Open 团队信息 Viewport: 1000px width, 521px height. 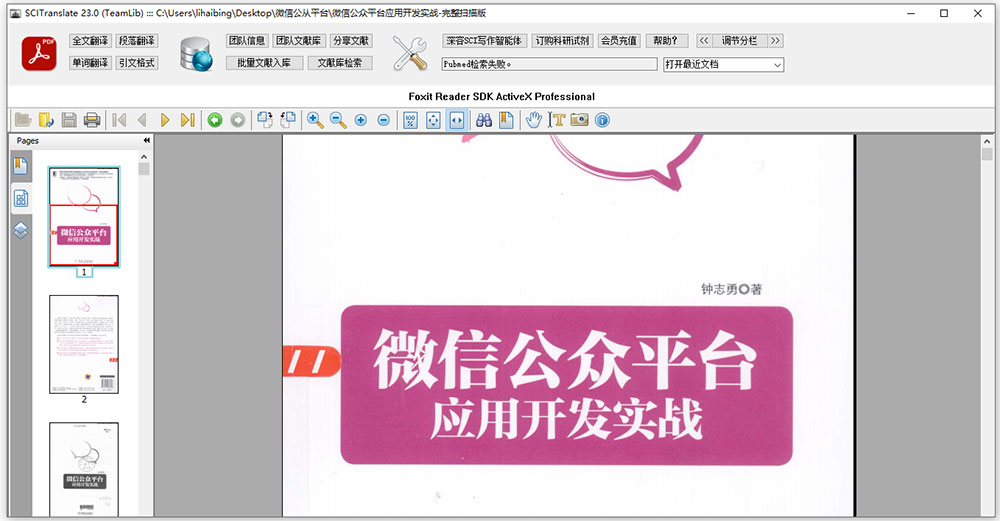[x=247, y=41]
